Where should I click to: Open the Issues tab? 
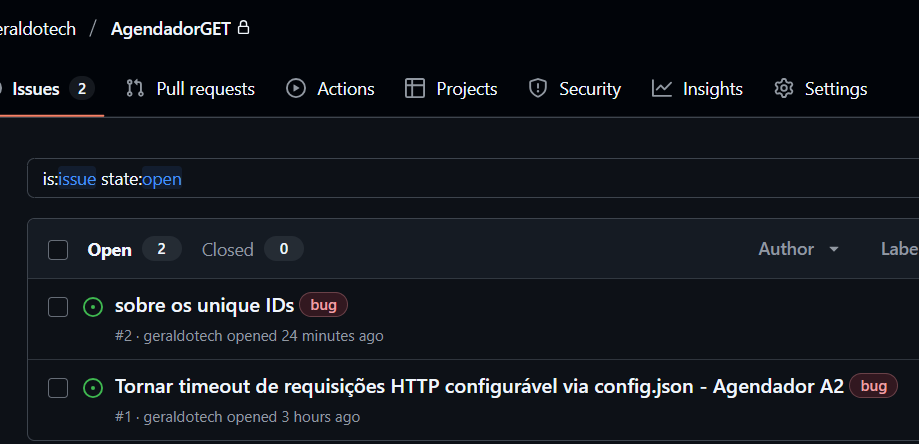tap(47, 89)
